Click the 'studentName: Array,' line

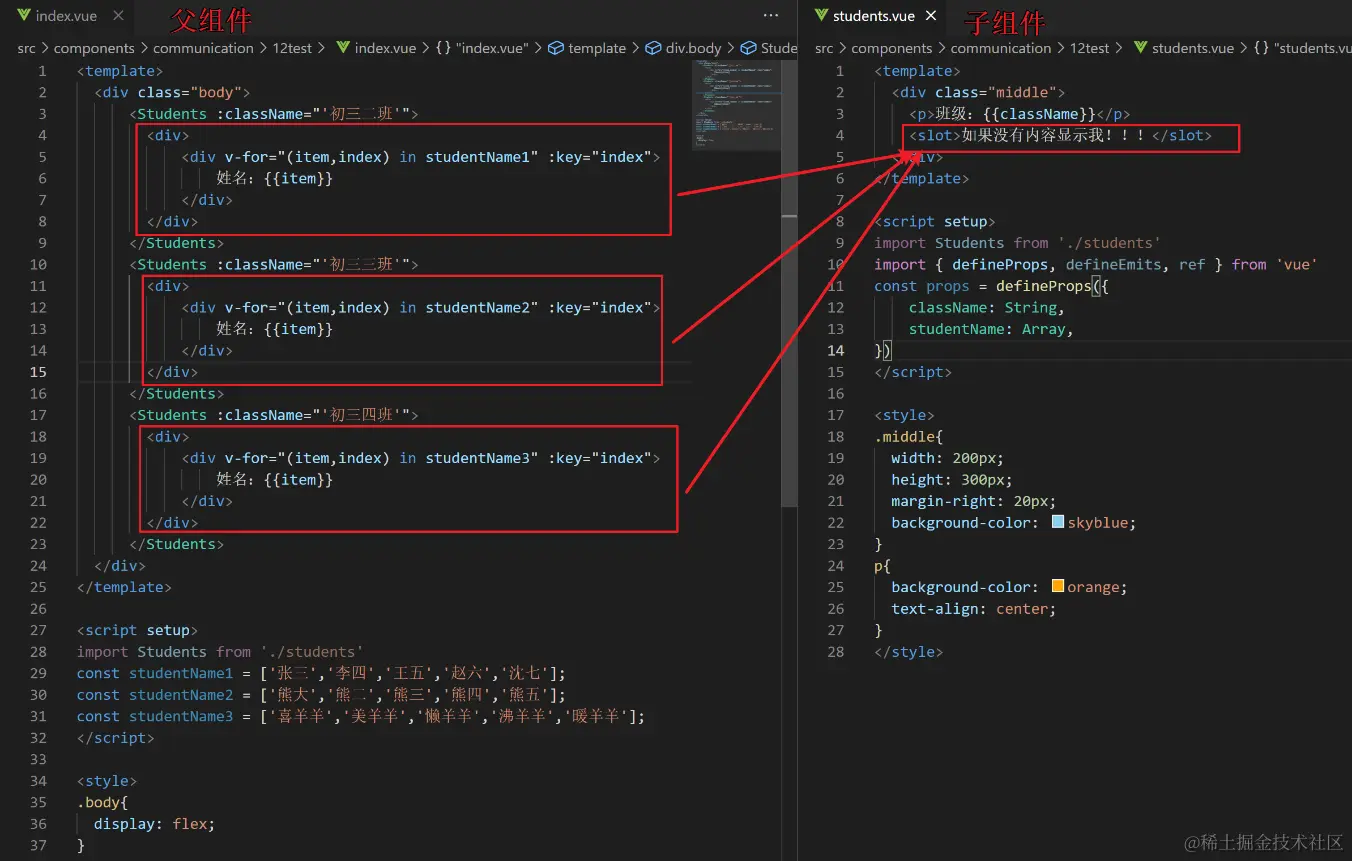[990, 329]
